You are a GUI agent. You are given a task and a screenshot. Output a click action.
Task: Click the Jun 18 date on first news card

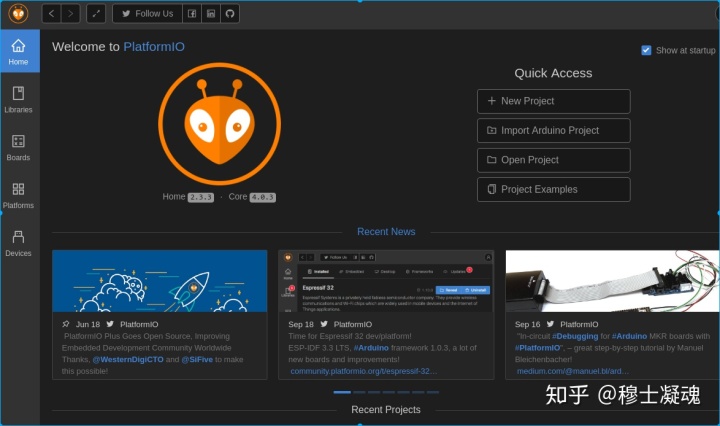click(88, 324)
